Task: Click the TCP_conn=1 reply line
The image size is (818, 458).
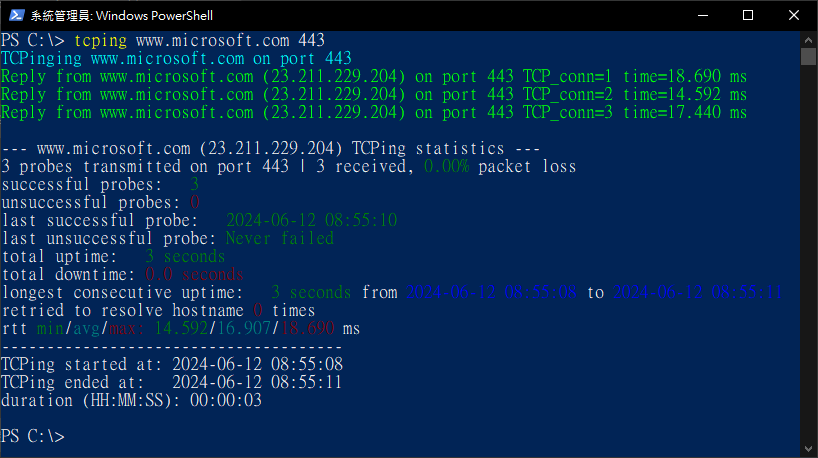Action: [x=374, y=77]
